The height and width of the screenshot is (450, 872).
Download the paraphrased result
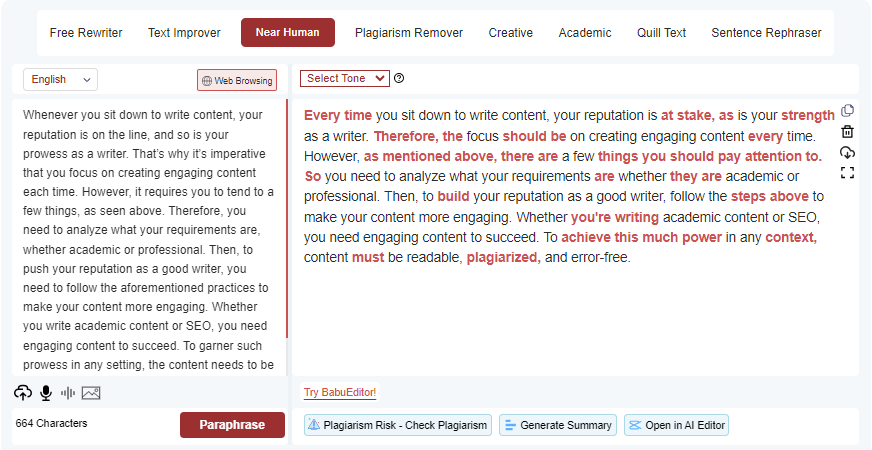click(847, 152)
